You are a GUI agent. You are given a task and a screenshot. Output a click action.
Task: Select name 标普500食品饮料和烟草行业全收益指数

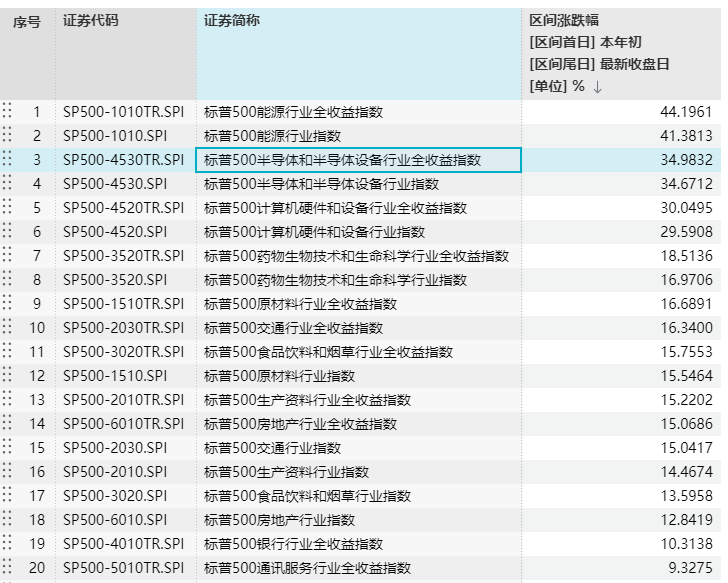click(x=328, y=352)
